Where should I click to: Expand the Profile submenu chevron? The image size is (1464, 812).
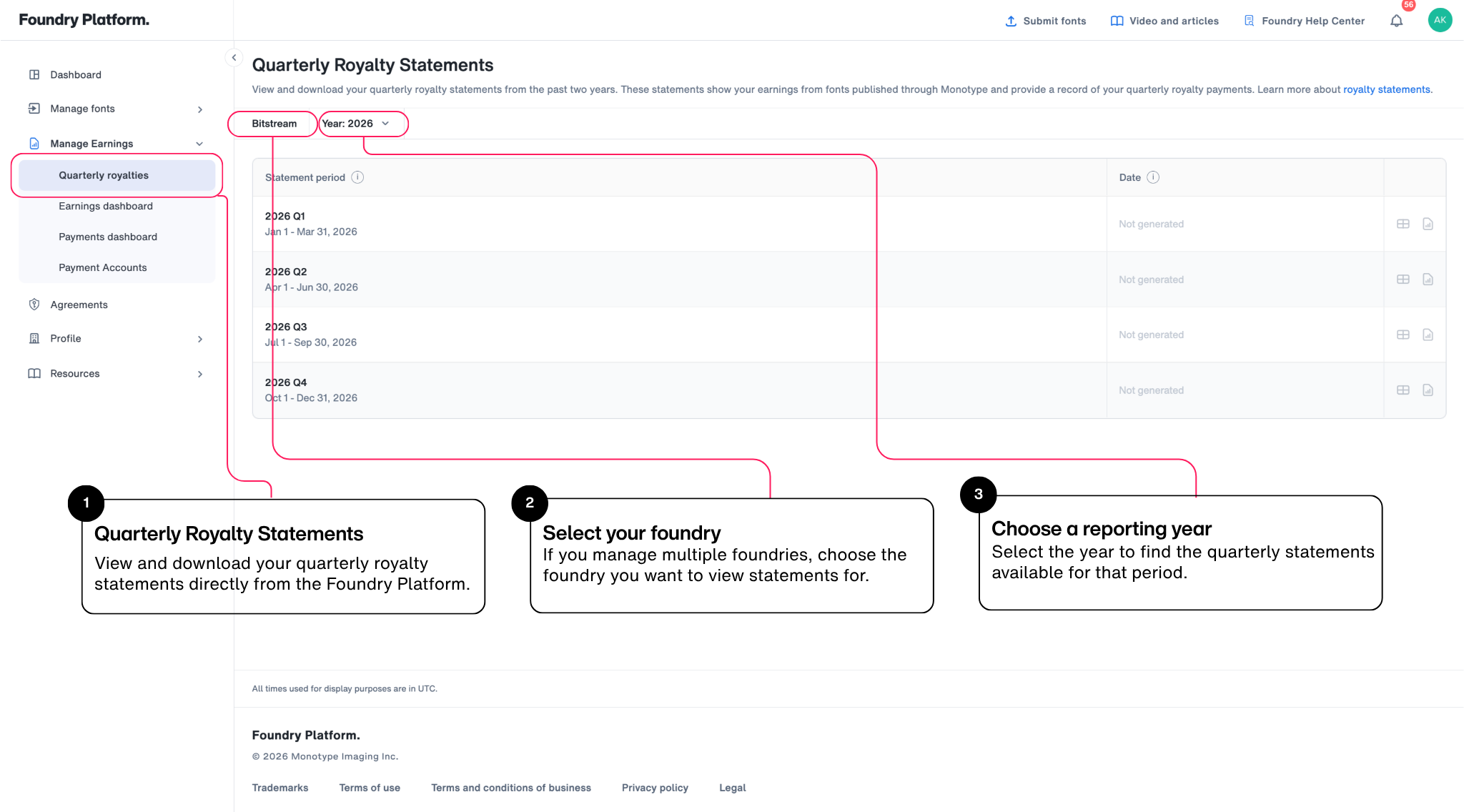tap(200, 339)
